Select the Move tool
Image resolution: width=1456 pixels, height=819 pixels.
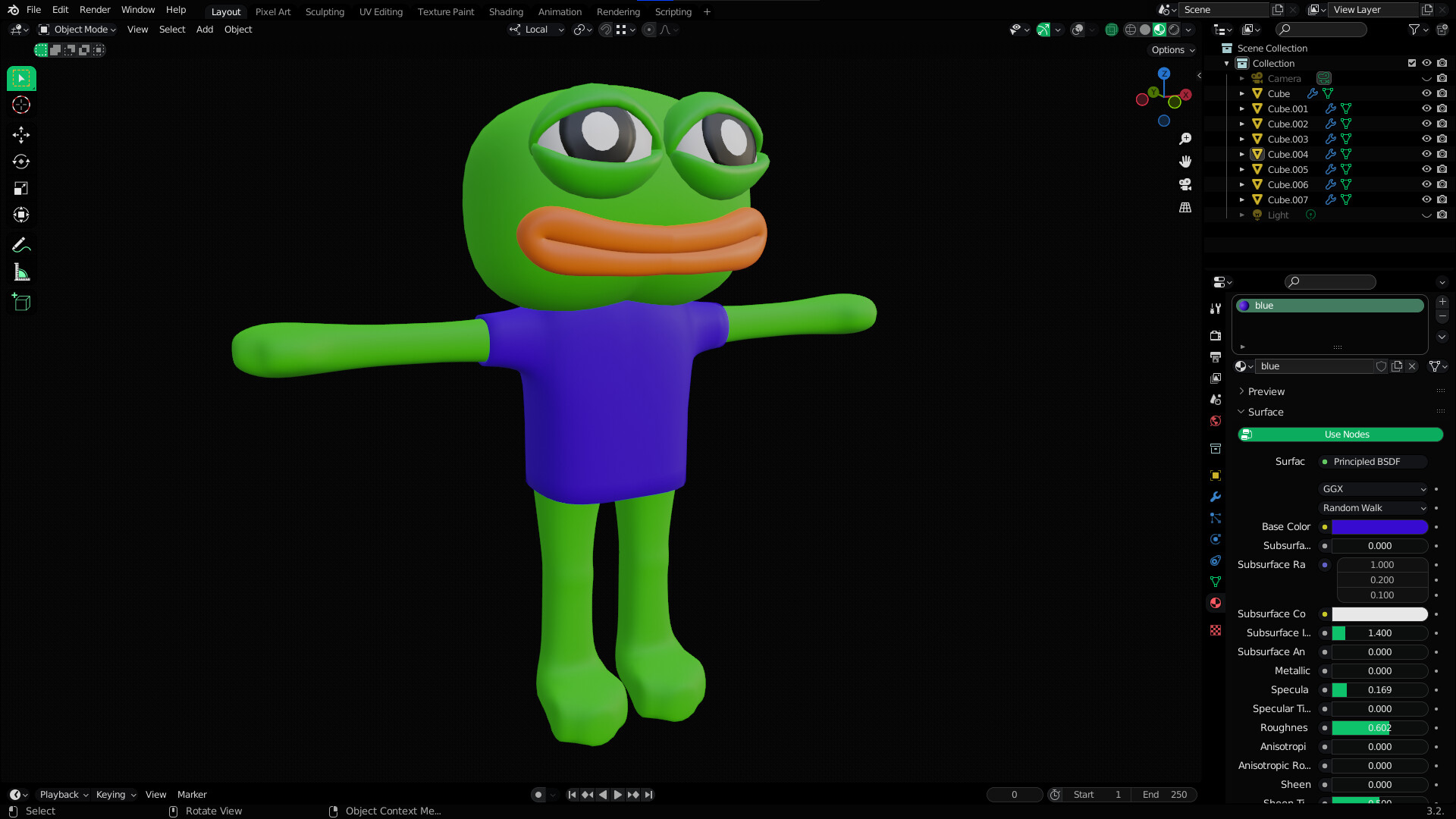(x=20, y=134)
